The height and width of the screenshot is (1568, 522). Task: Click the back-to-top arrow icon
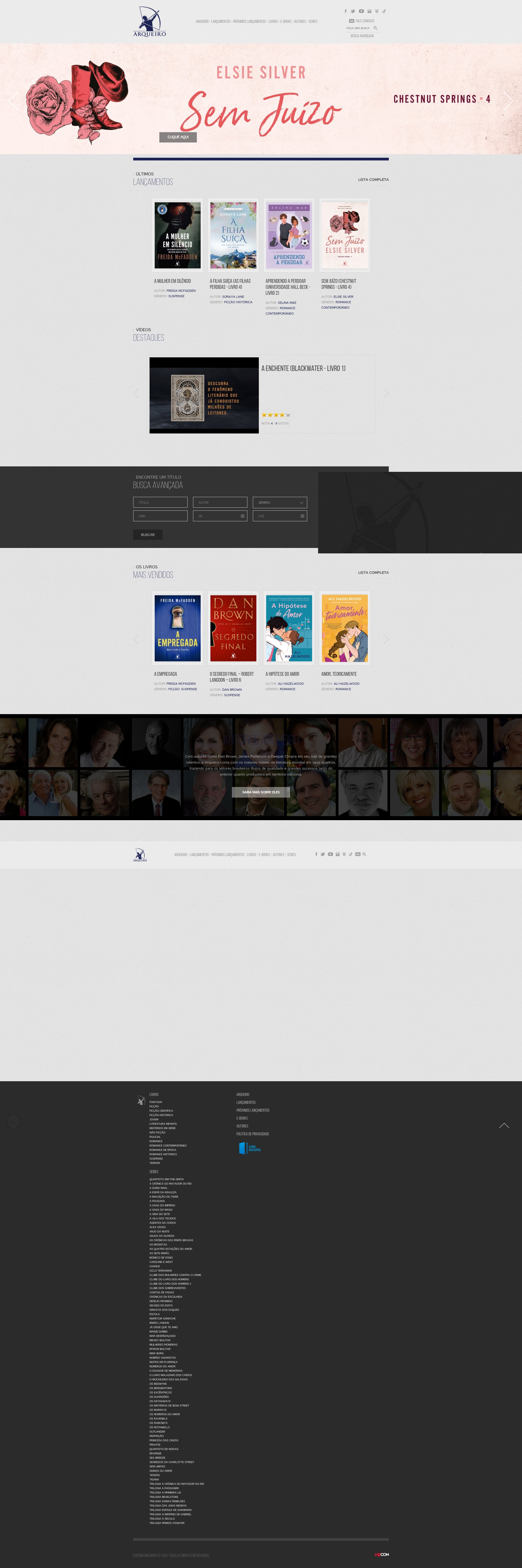click(504, 1126)
